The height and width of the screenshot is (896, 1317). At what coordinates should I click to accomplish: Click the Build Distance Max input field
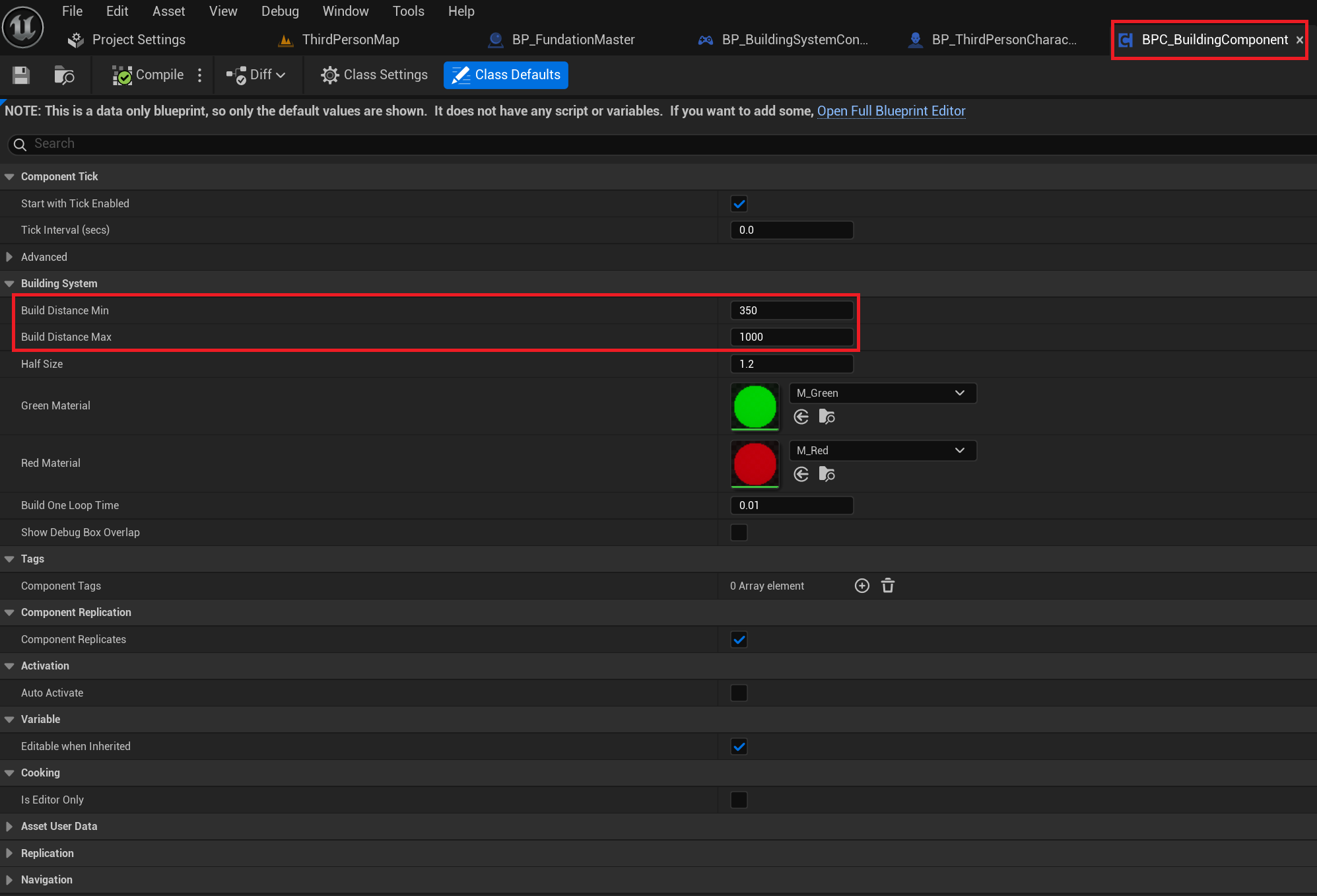coord(791,337)
